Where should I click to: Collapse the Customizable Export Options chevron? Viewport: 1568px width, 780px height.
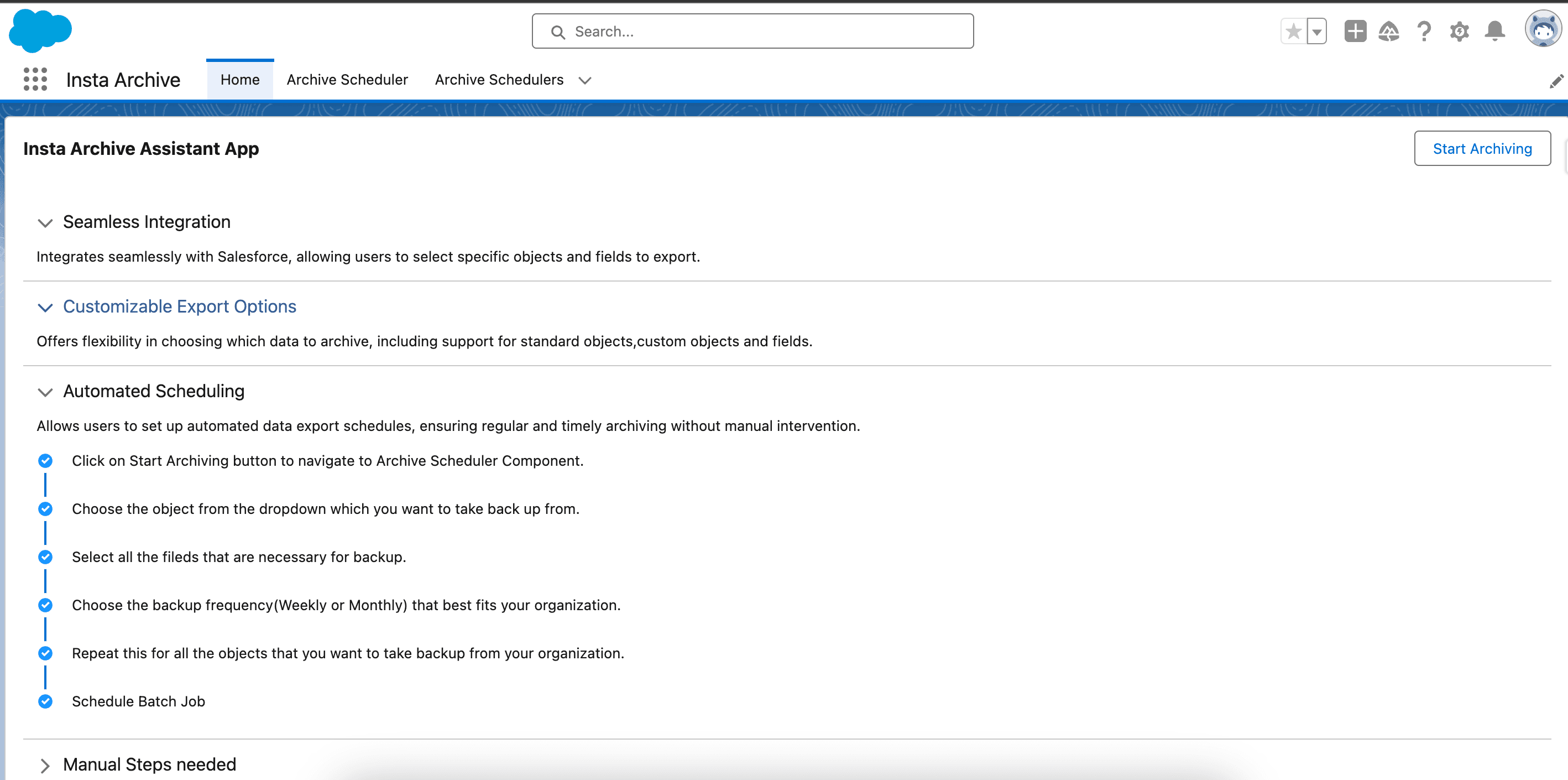45,308
